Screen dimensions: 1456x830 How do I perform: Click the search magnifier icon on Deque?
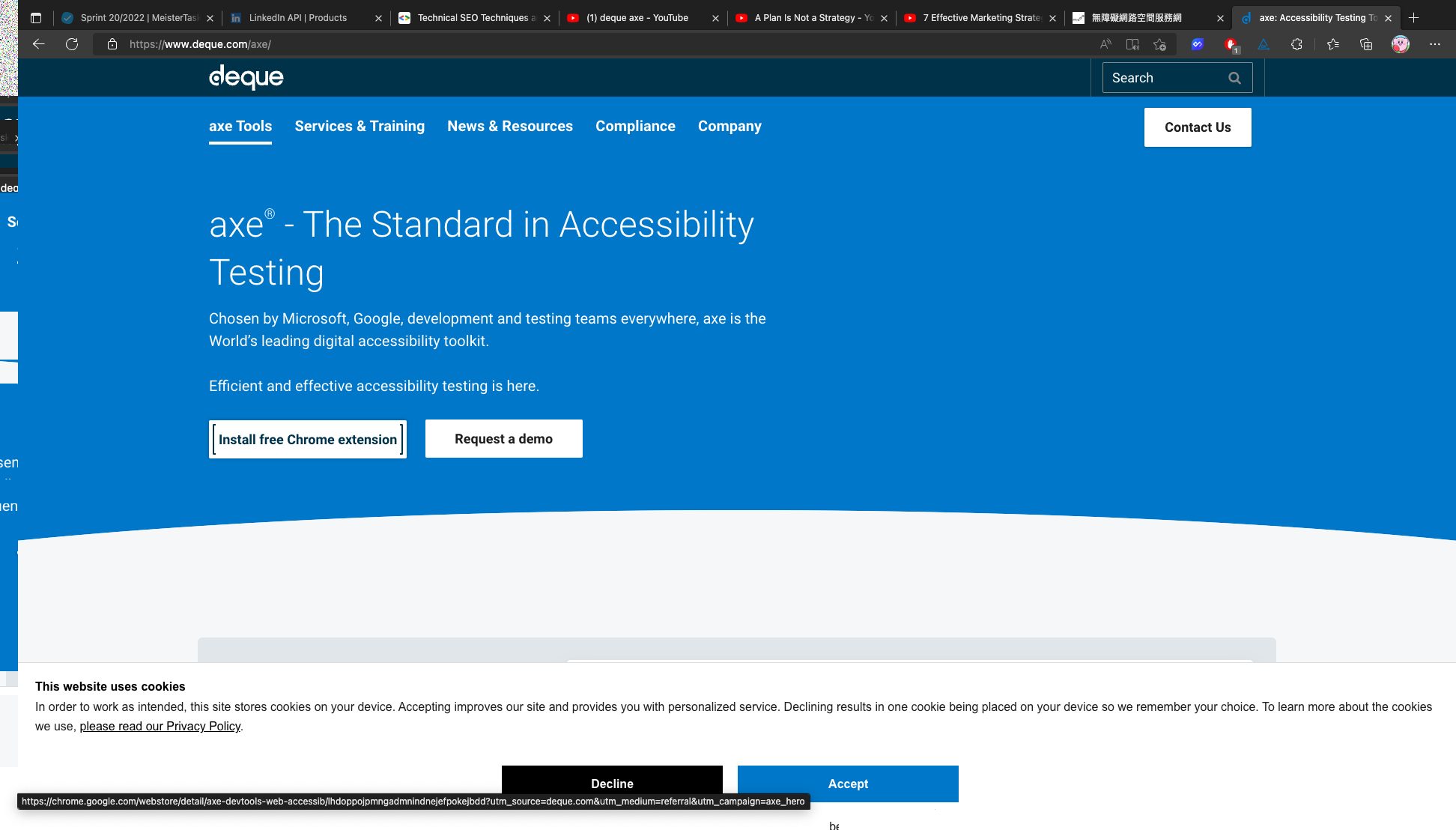click(1234, 78)
